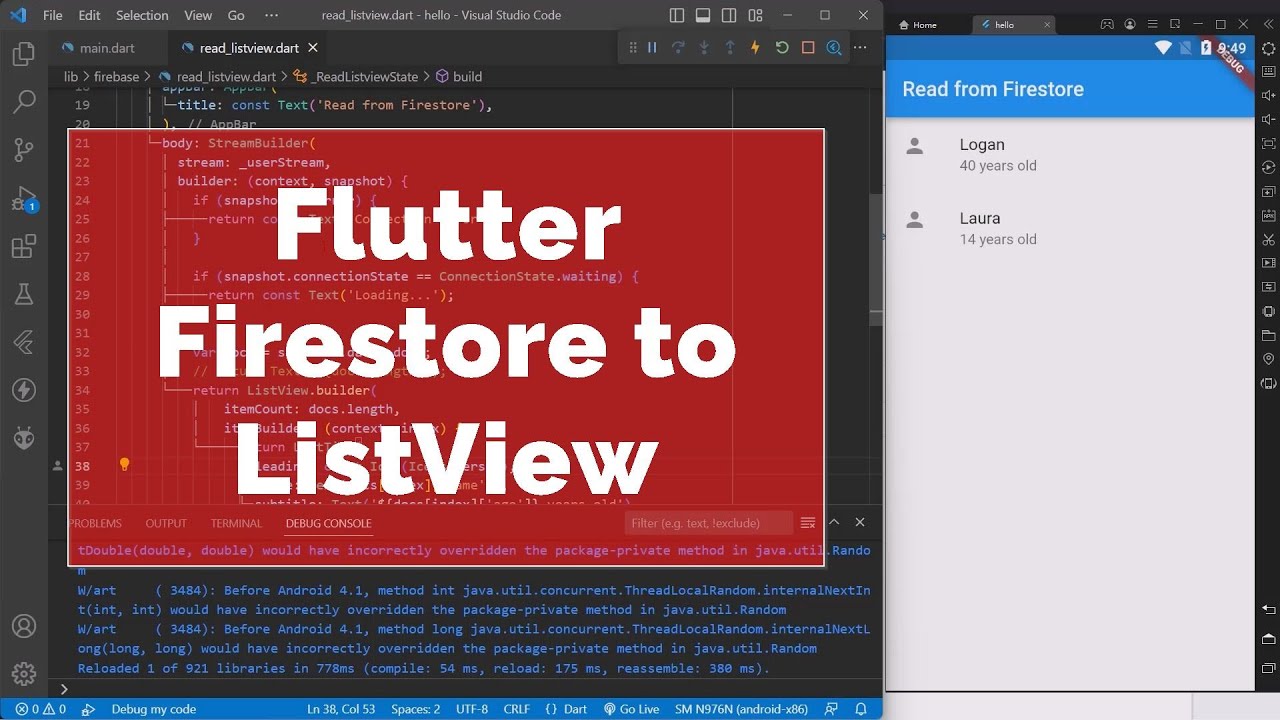The width and height of the screenshot is (1280, 720).
Task: Open editor More Actions ellipsis
Action: 860,47
